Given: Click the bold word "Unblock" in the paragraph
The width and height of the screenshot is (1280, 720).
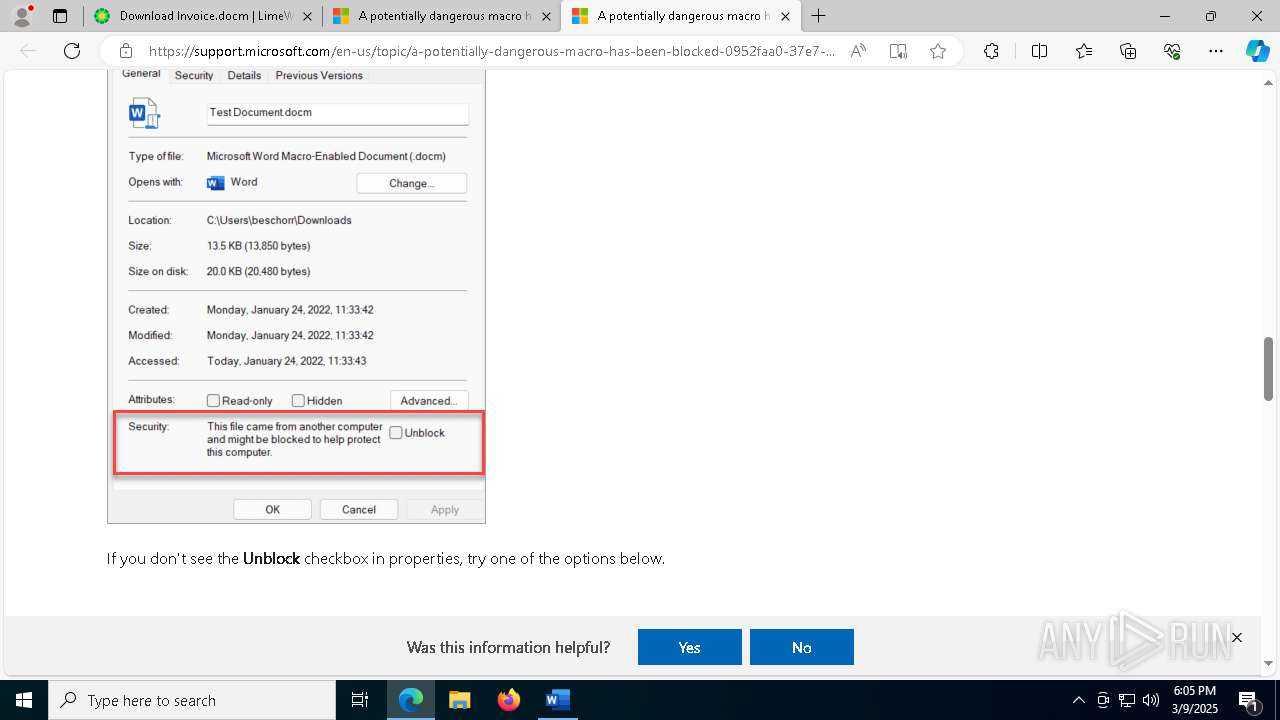Looking at the screenshot, I should (x=272, y=559).
